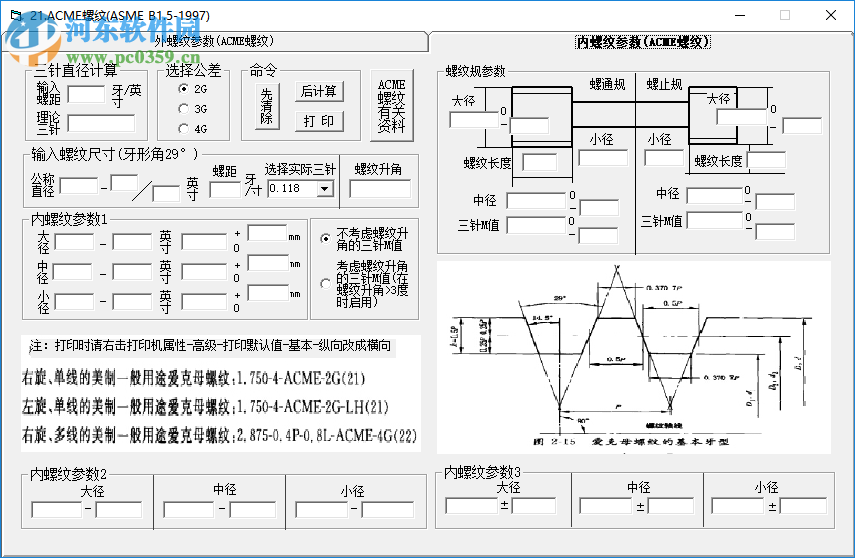Click the 内螺纹参数1 中径 first field
The height and width of the screenshot is (558, 855).
(72, 272)
